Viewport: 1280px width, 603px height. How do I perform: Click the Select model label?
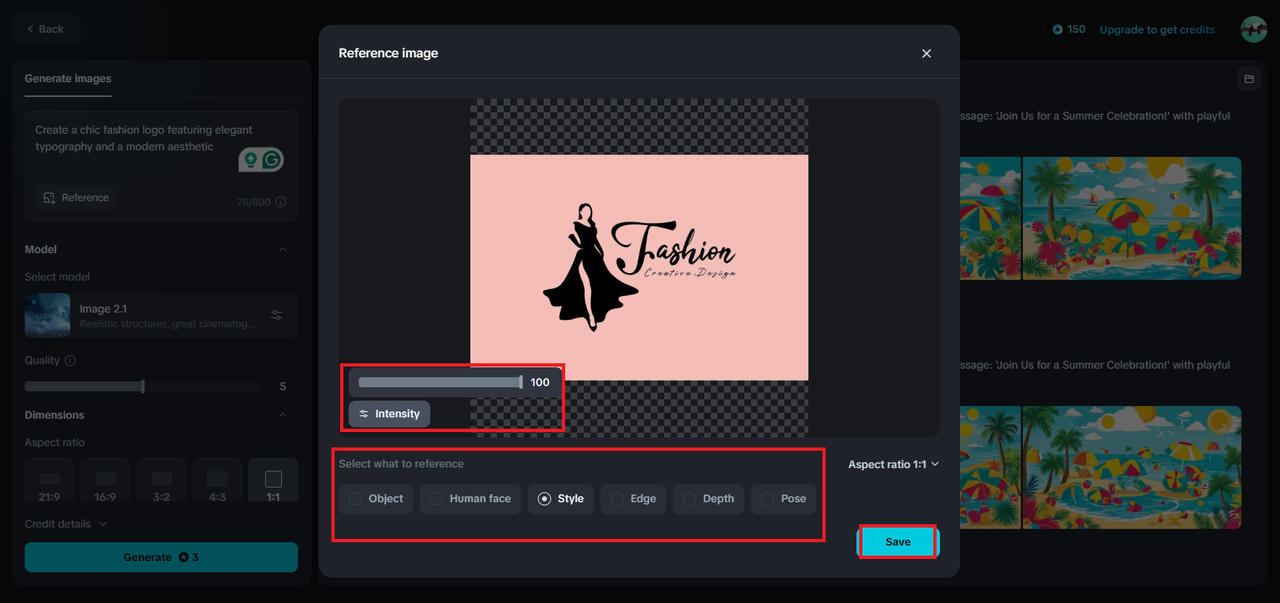click(57, 277)
